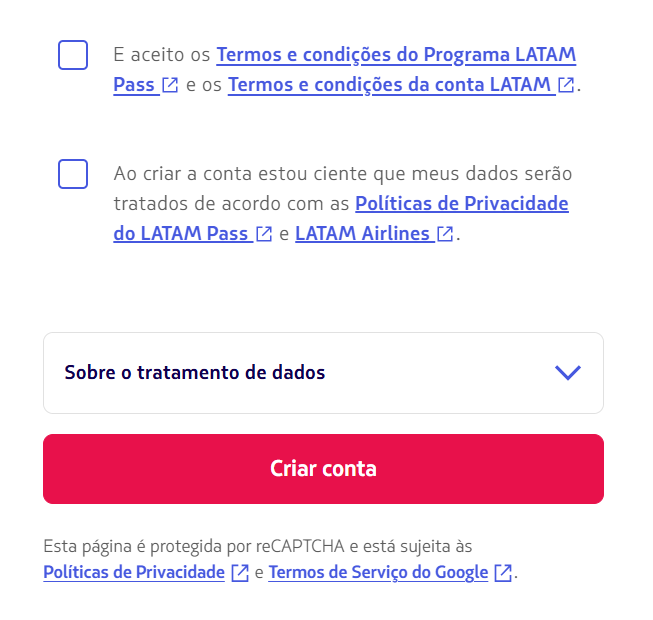This screenshot has height=620, width=653.
Task: Check the LATAM Pass terms acceptance checkbox
Action: tap(73, 55)
